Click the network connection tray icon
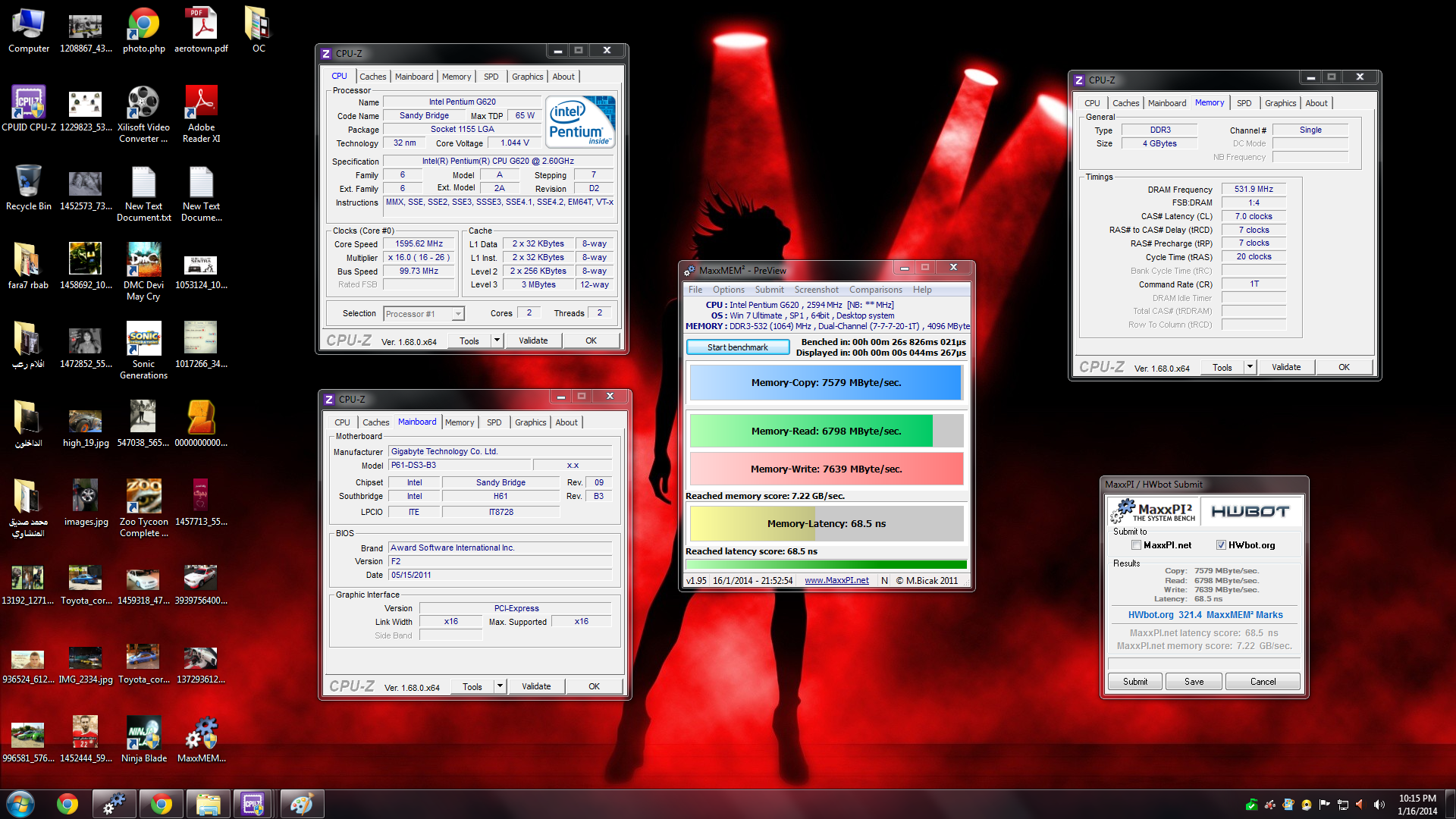The image size is (1456, 819). tap(1342, 805)
